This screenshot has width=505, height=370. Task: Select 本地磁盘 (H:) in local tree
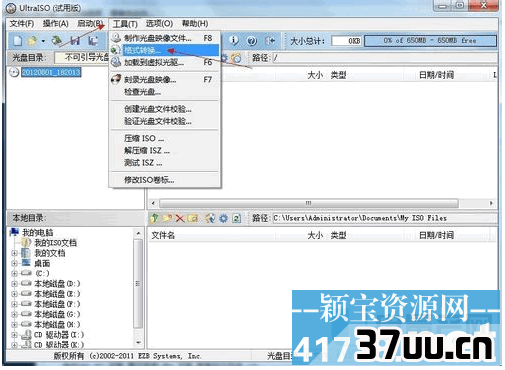[57, 324]
